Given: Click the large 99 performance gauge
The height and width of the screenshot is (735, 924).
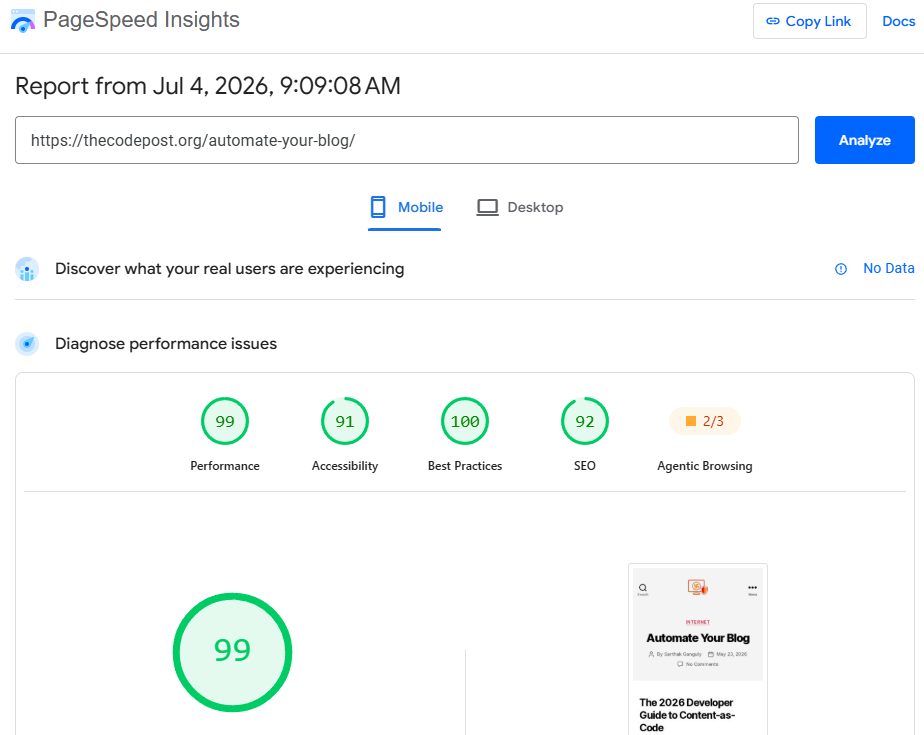Looking at the screenshot, I should [x=232, y=652].
